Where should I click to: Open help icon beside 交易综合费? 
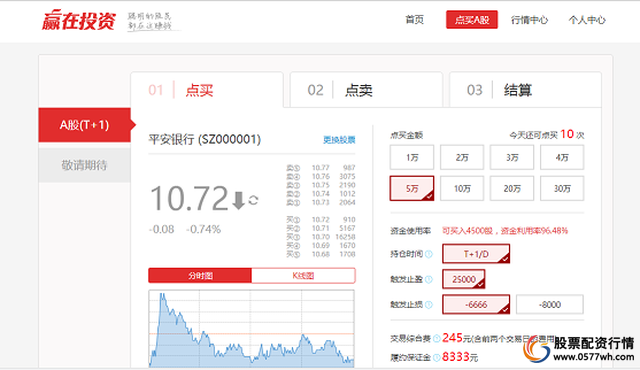[x=436, y=338]
